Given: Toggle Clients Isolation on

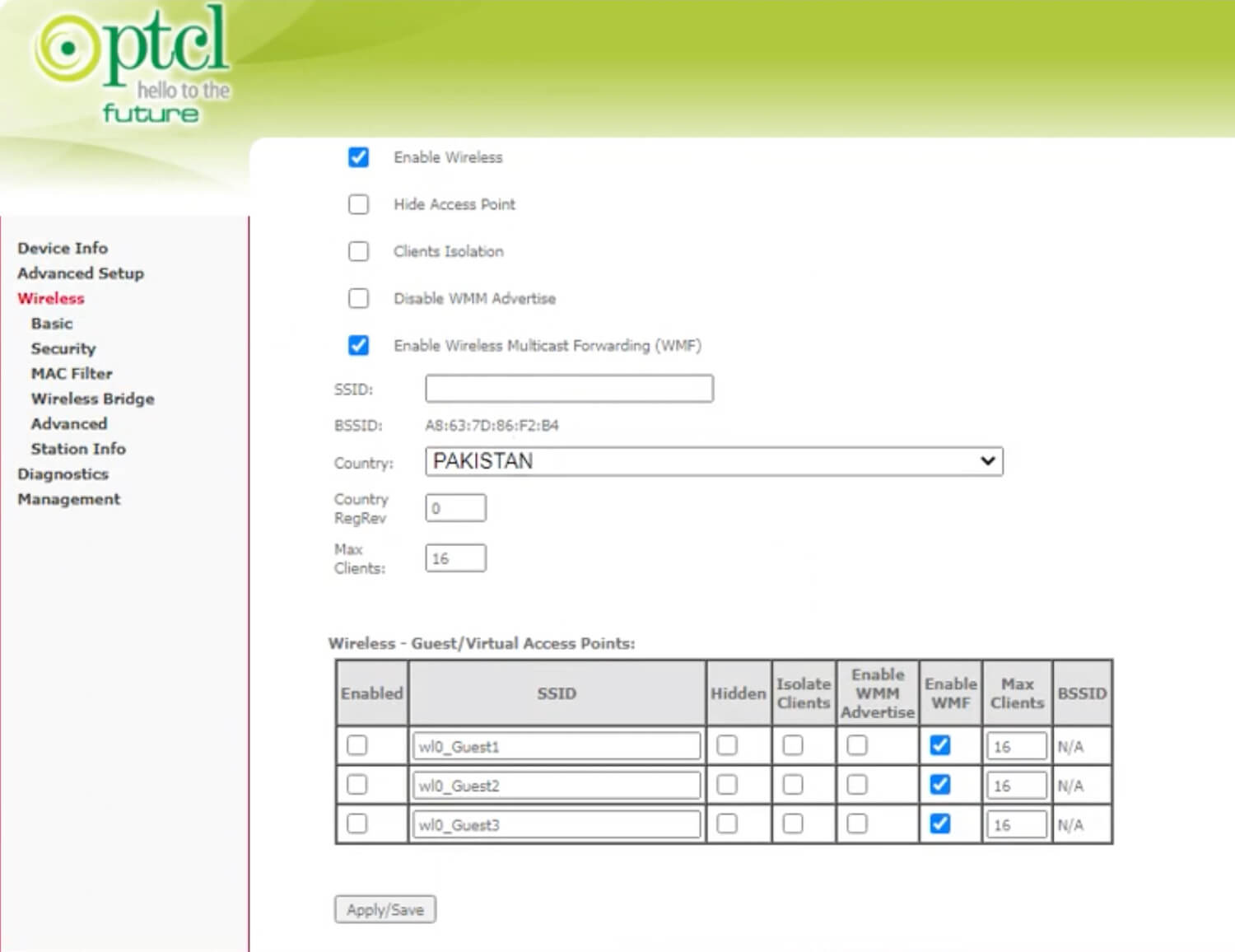Looking at the screenshot, I should tap(358, 251).
